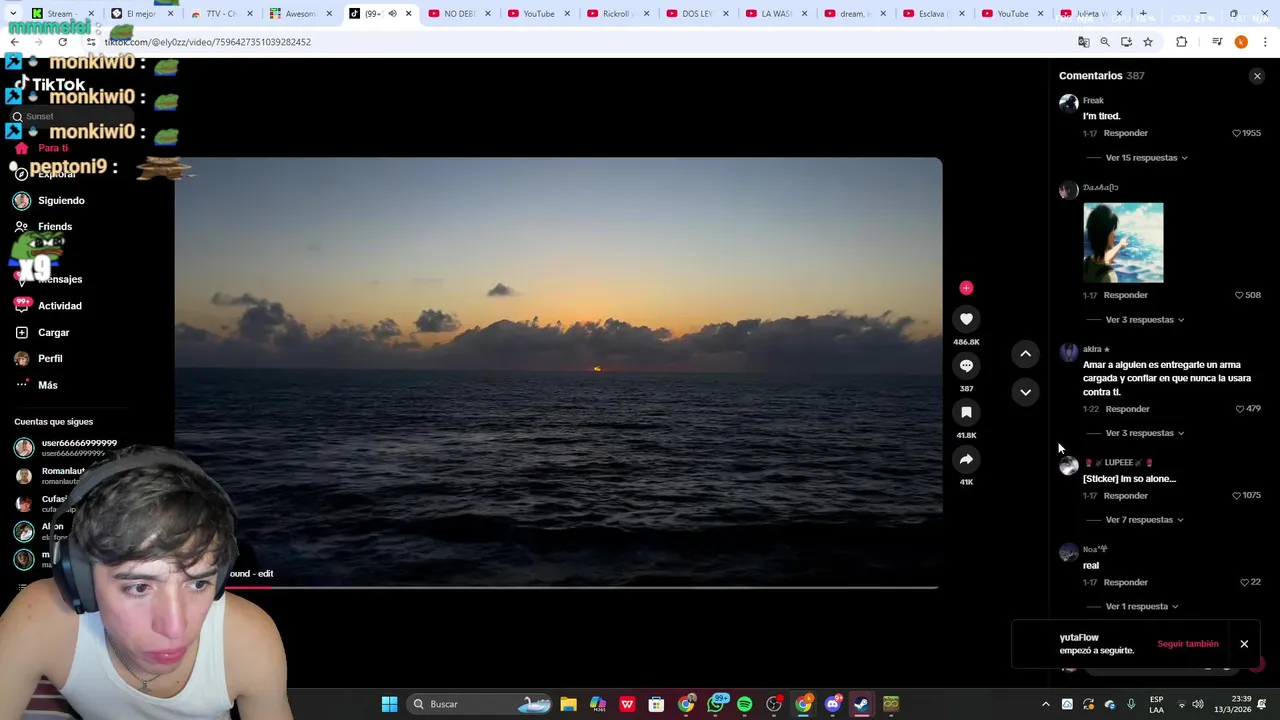
Task: Open WhatsApp from the taskbar
Action: 716,704
